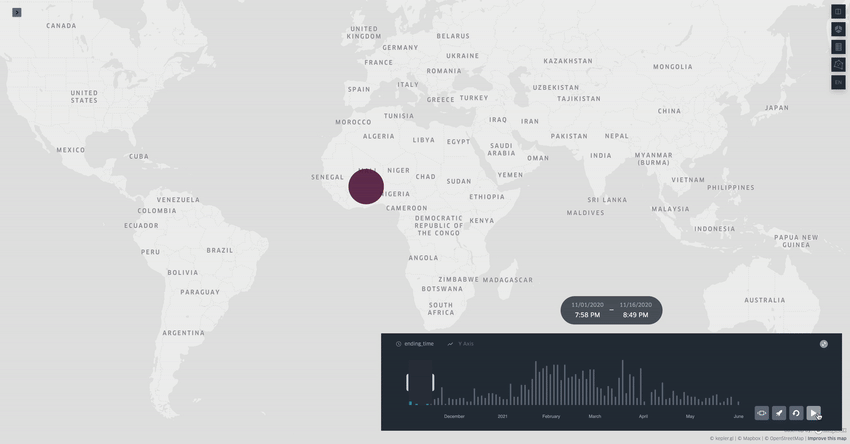
Task: Click the 'June' timeline axis label
Action: [738, 416]
